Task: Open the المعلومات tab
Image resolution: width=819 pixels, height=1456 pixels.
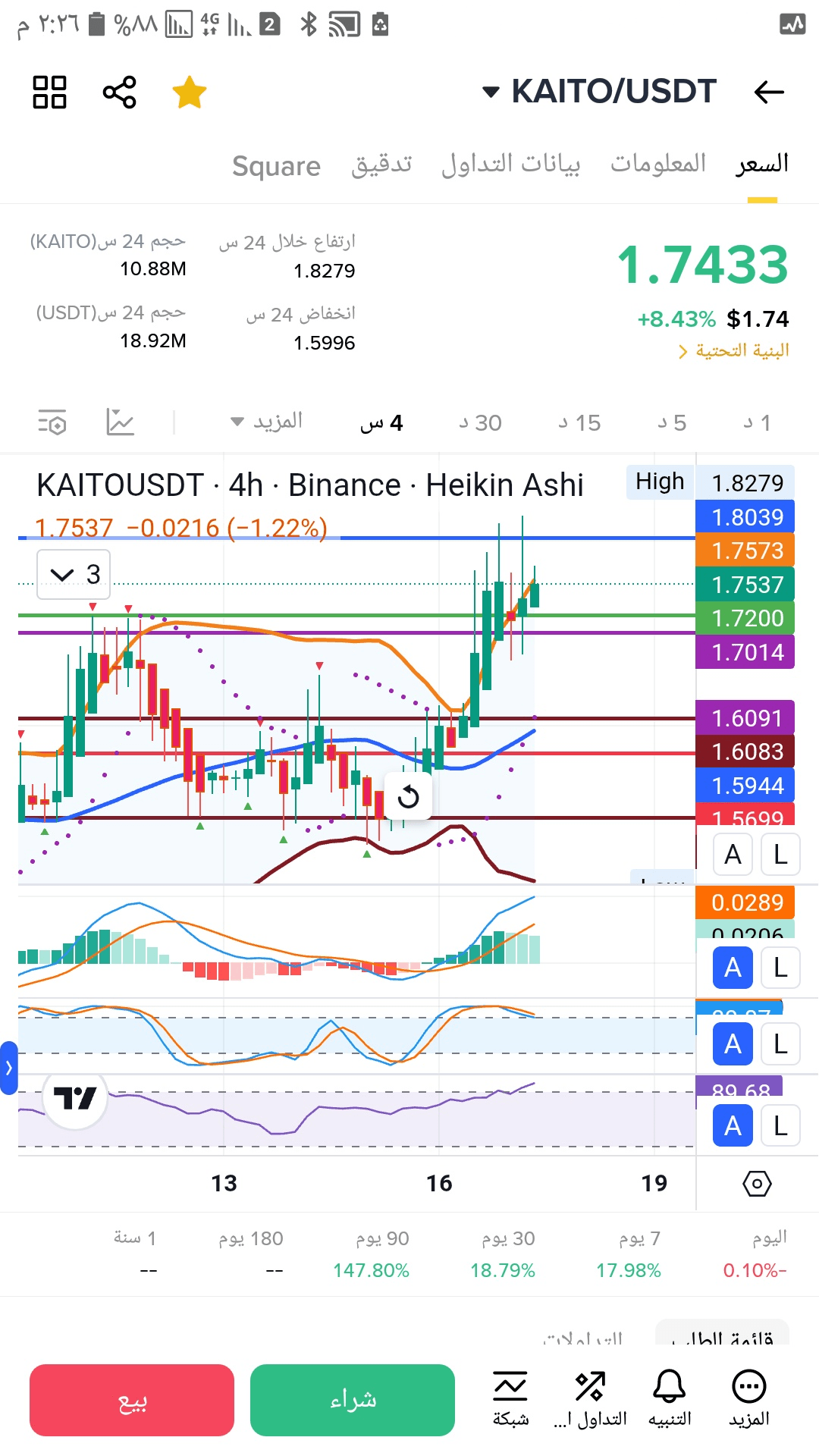Action: [658, 164]
